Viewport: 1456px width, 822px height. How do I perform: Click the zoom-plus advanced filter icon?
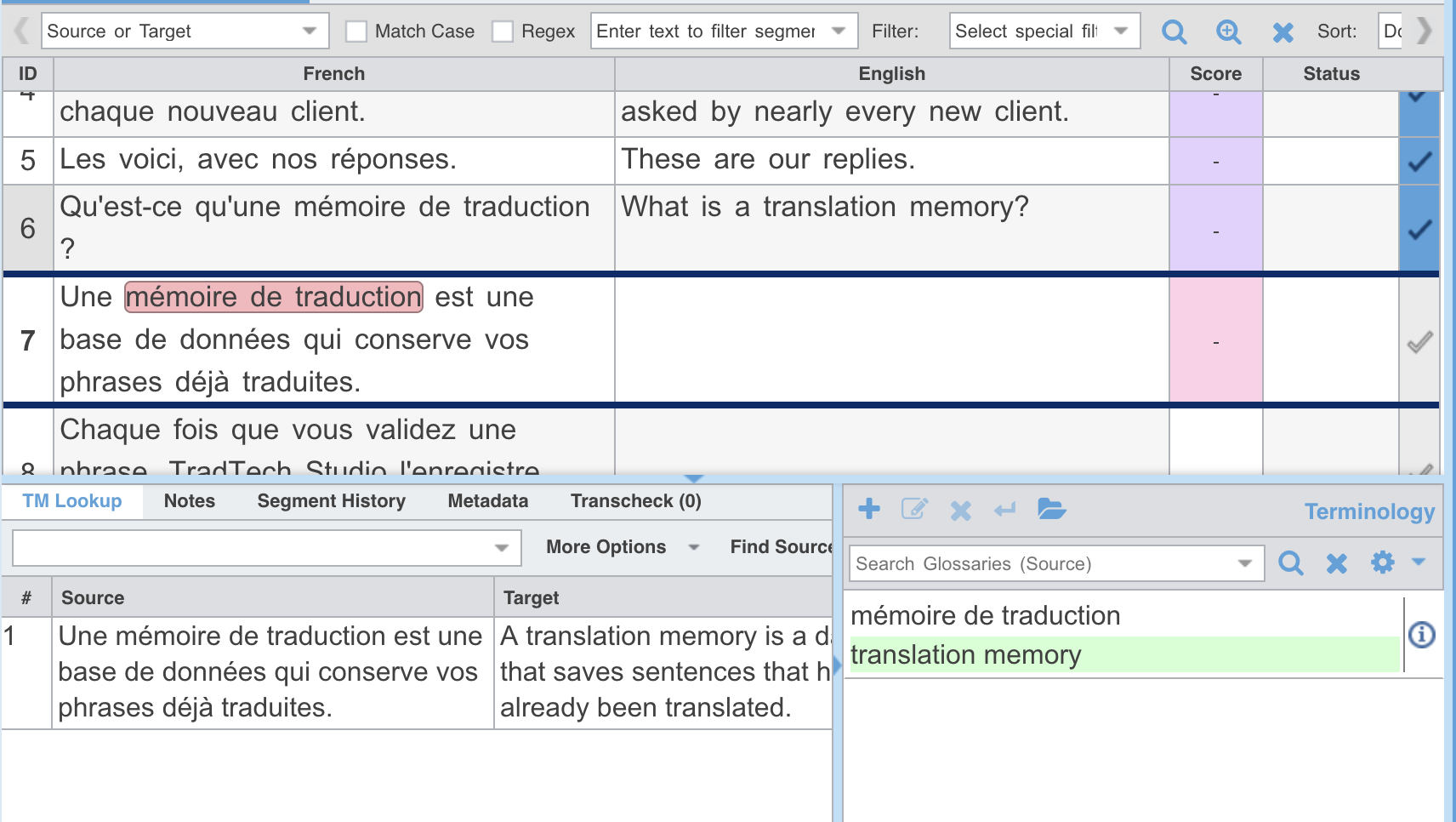coord(1229,32)
